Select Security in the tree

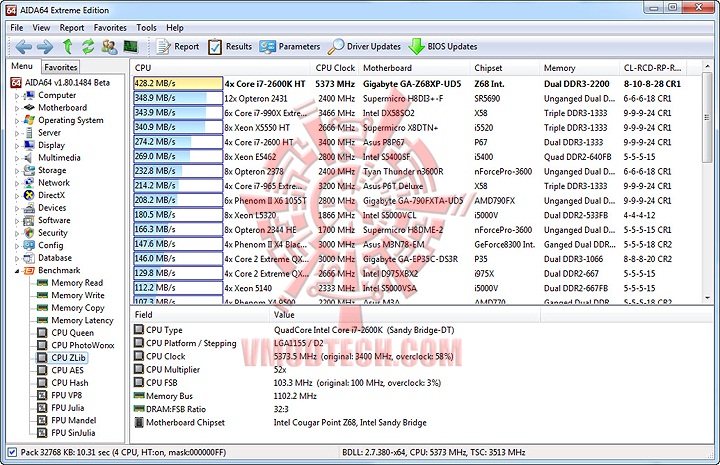pos(53,233)
